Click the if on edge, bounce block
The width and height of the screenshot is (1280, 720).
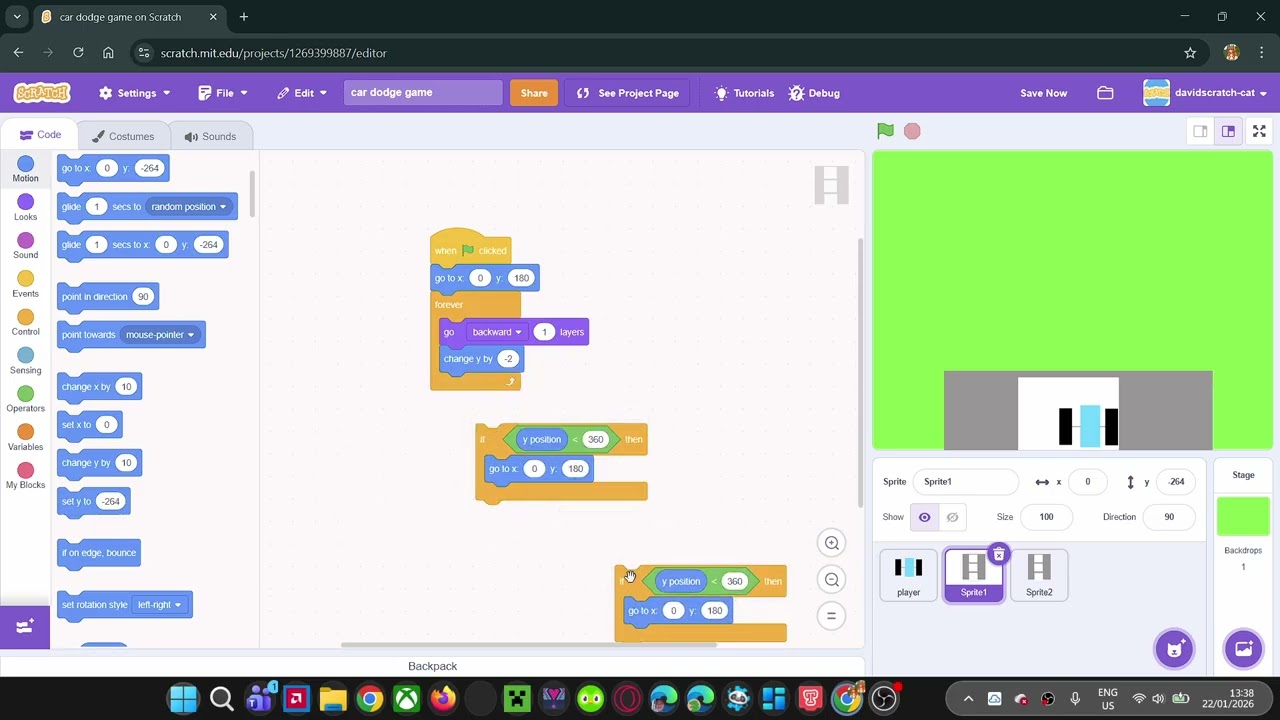pos(98,553)
